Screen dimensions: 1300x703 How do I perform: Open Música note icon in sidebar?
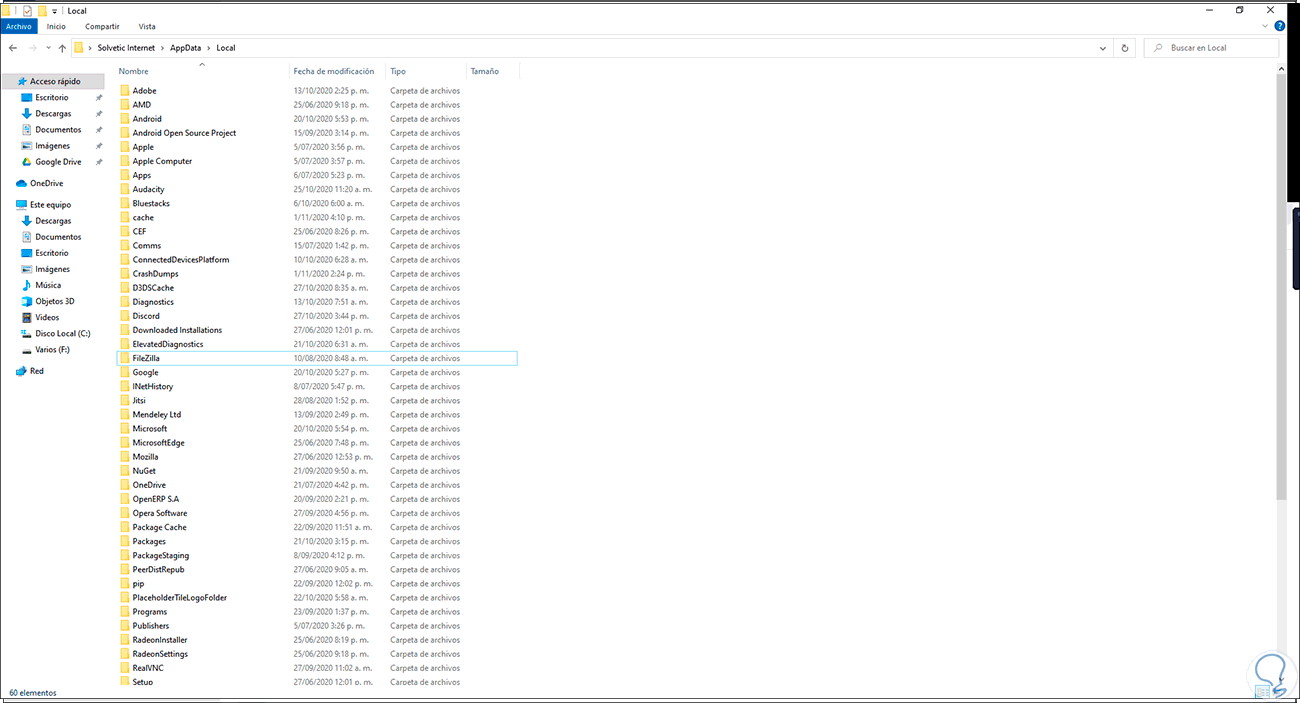tap(27, 285)
